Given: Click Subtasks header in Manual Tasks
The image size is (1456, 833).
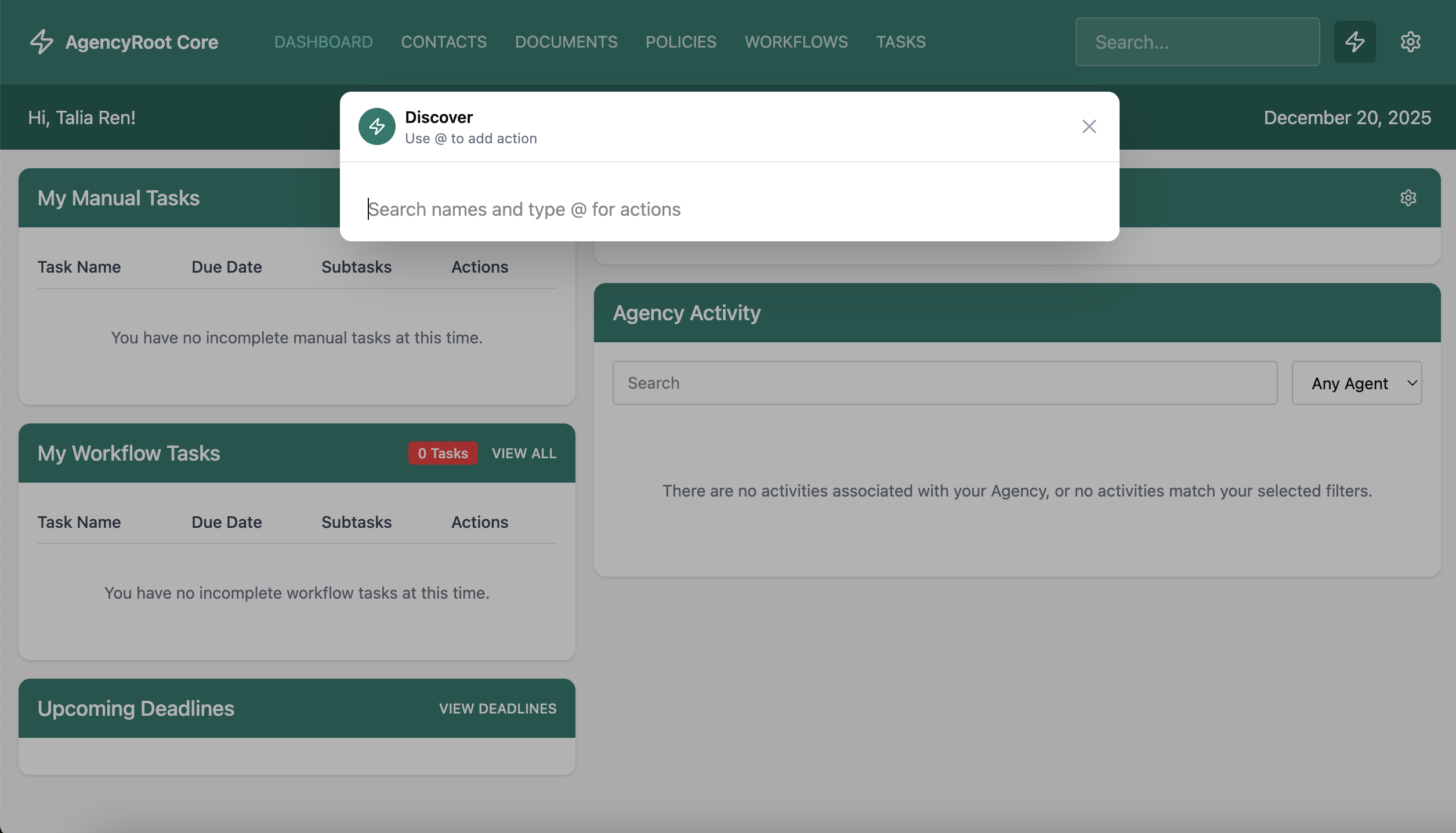Looking at the screenshot, I should pyautogui.click(x=356, y=267).
